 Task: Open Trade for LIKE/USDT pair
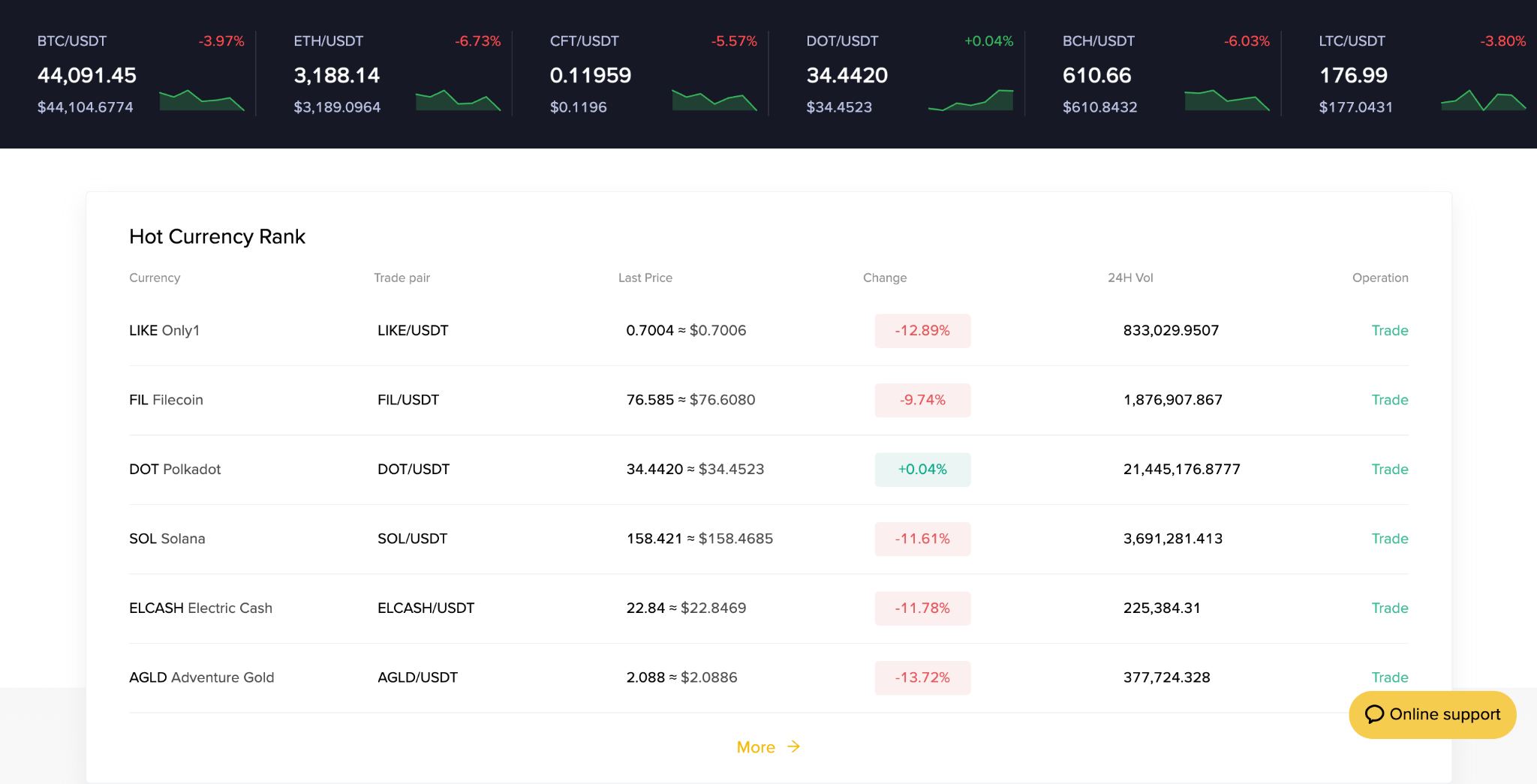click(x=1390, y=330)
